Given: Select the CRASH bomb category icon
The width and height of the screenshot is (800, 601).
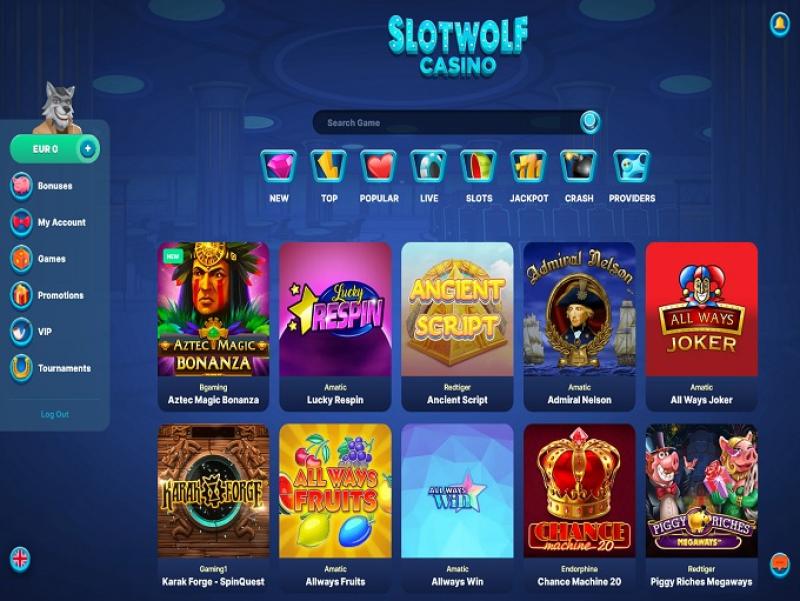Looking at the screenshot, I should point(579,167).
